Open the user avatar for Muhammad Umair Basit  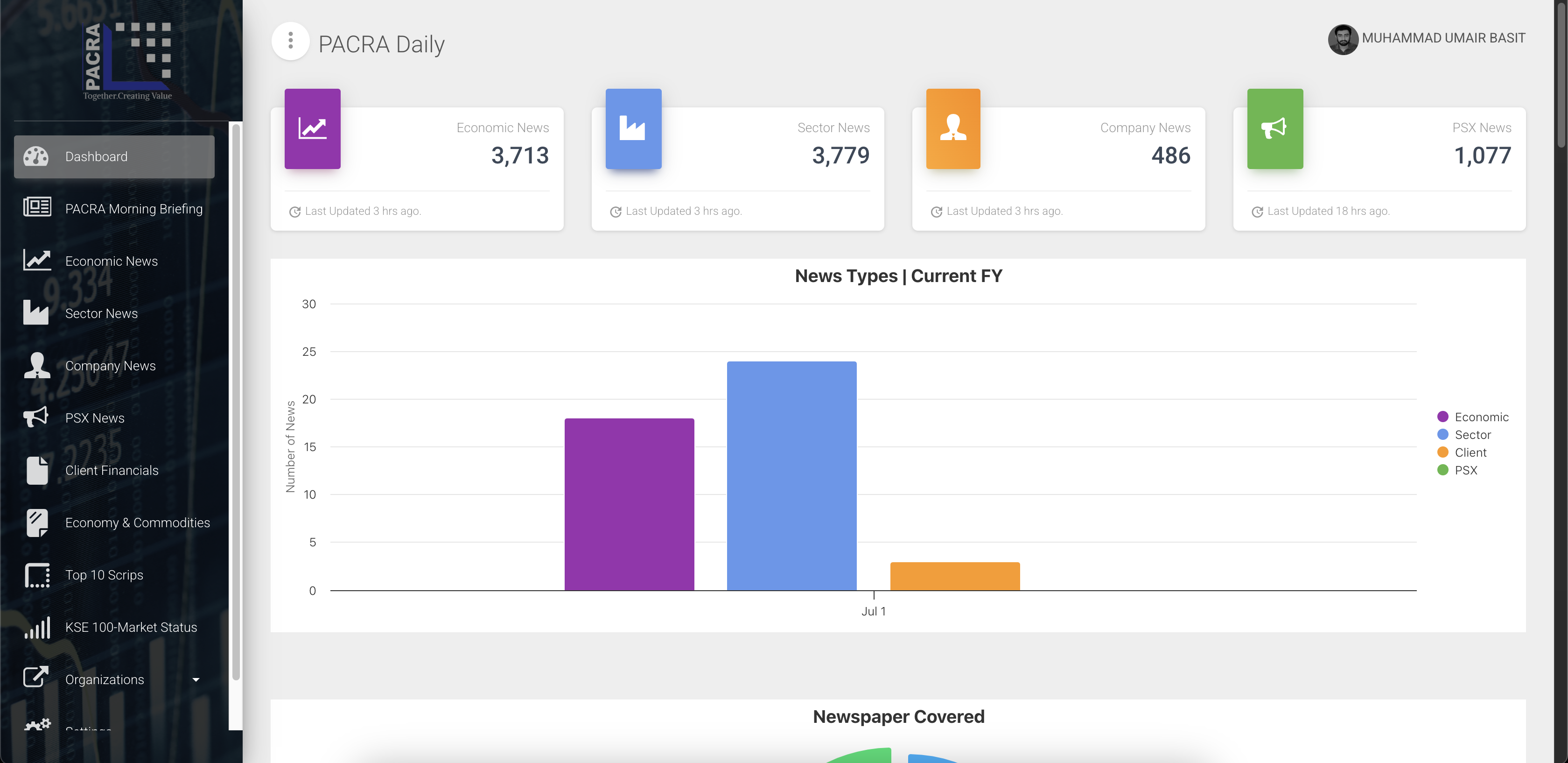1343,39
